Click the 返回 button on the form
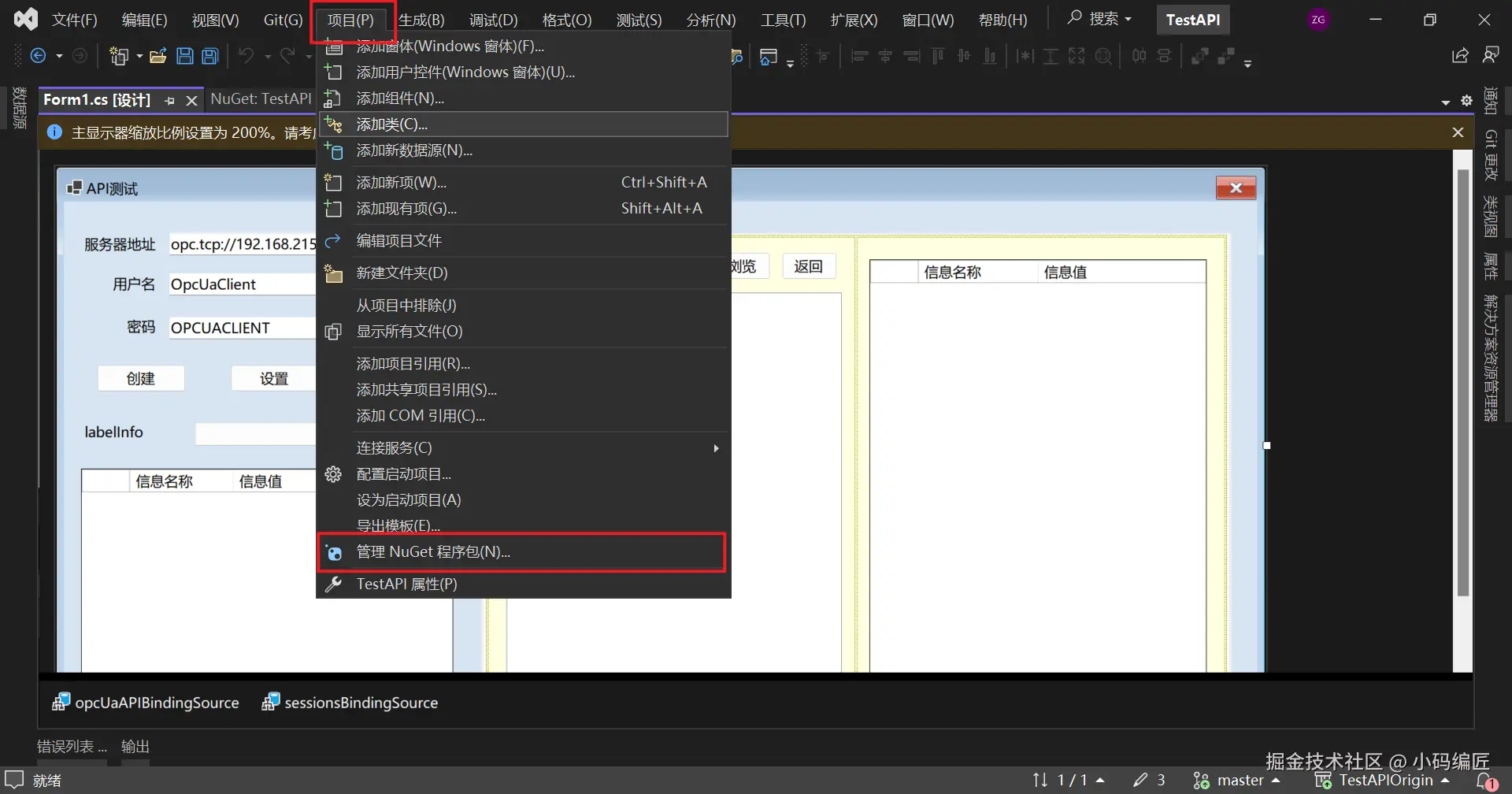The height and width of the screenshot is (794, 1512). [x=809, y=266]
